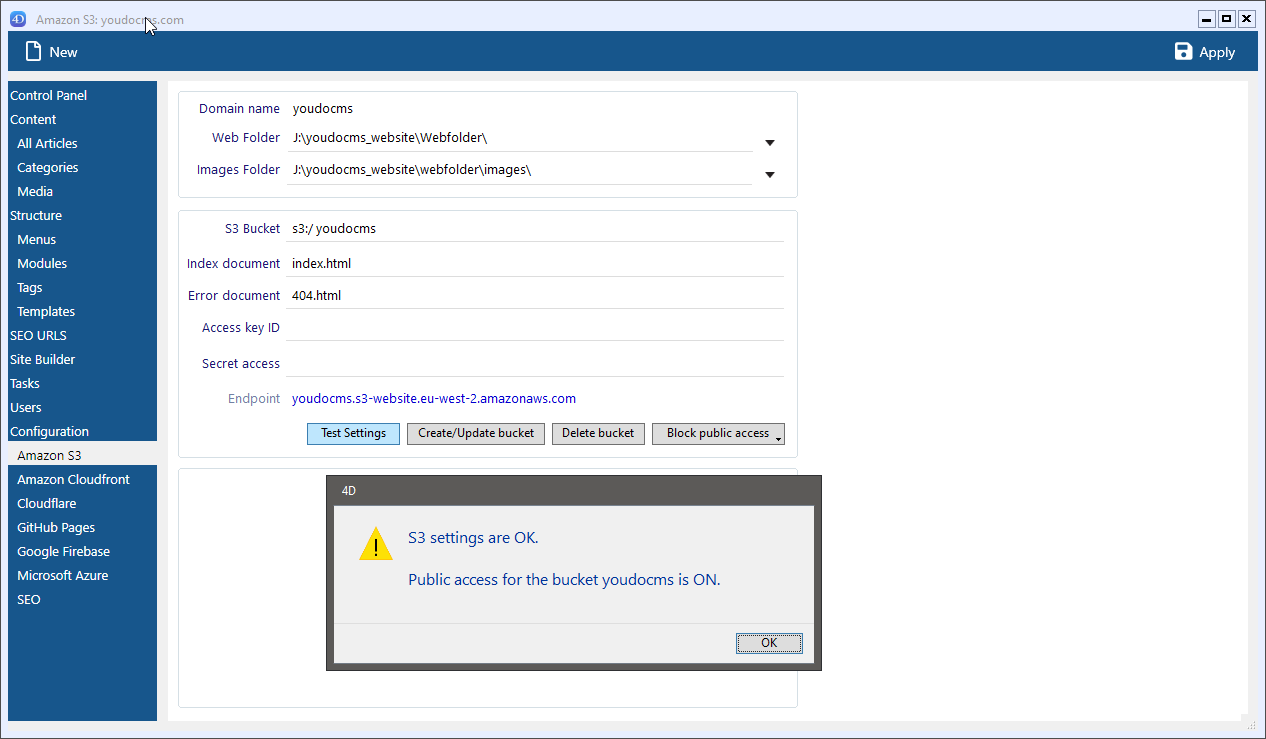Click the Test Settings button
This screenshot has width=1266, height=739.
point(353,433)
